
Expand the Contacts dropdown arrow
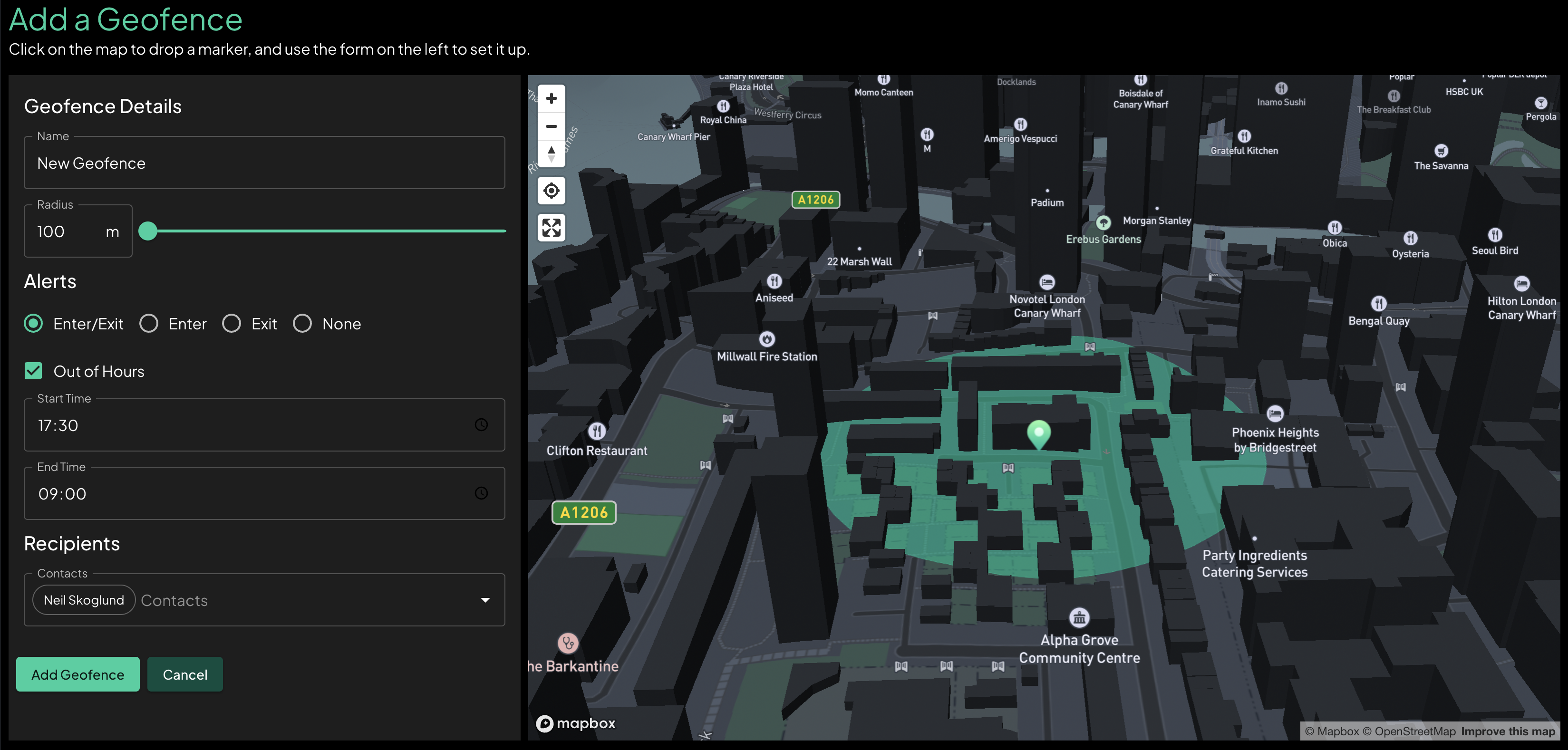[x=485, y=600]
